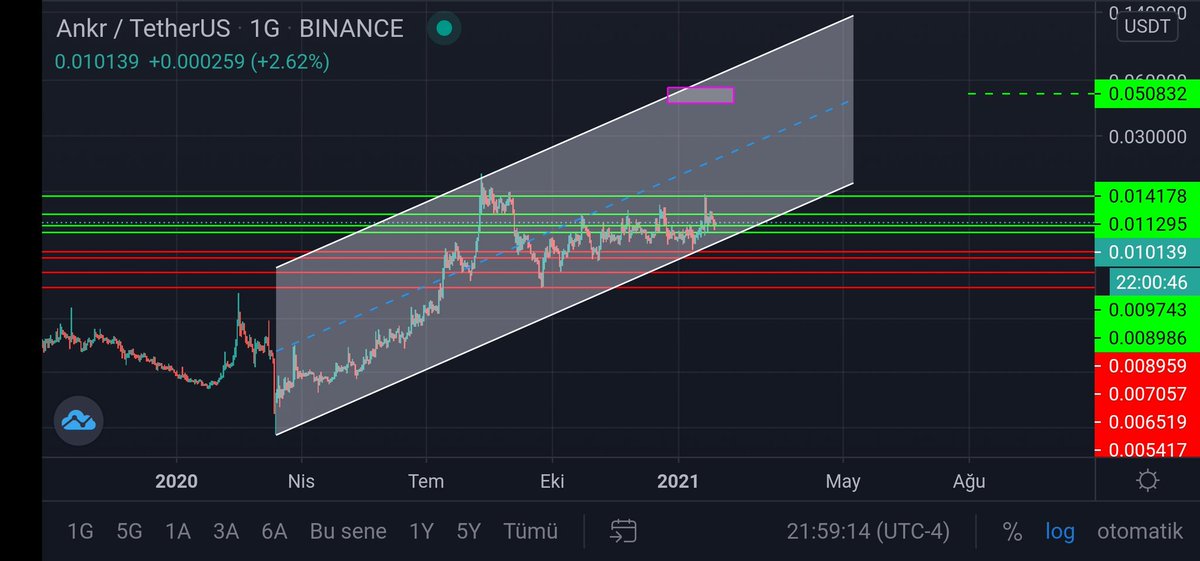Click the +0.000259 (+2.62%) change value
Screen dimensions: 1200x561
tap(239, 62)
